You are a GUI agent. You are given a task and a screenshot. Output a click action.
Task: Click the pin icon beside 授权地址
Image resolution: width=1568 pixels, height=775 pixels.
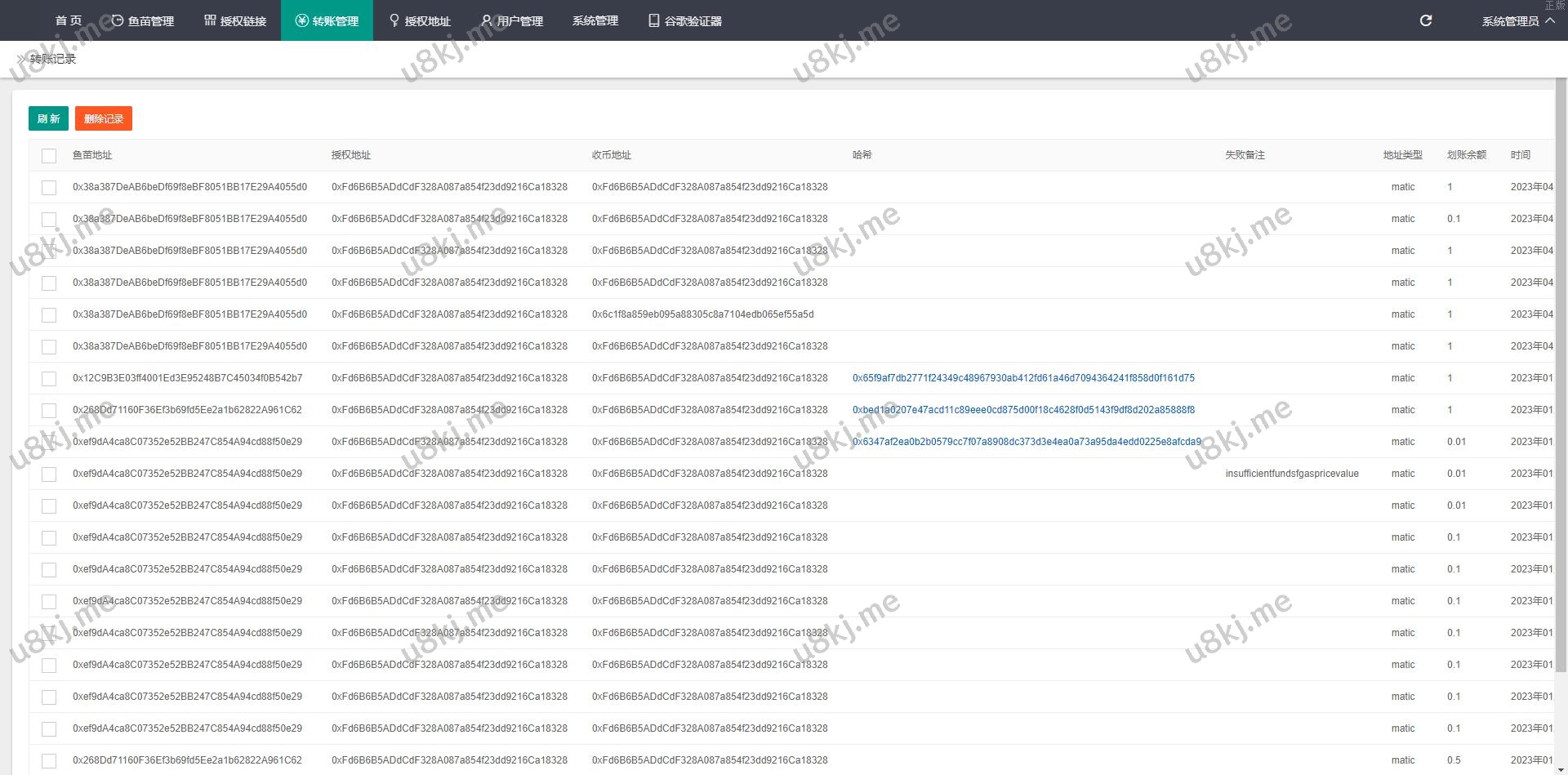point(394,20)
